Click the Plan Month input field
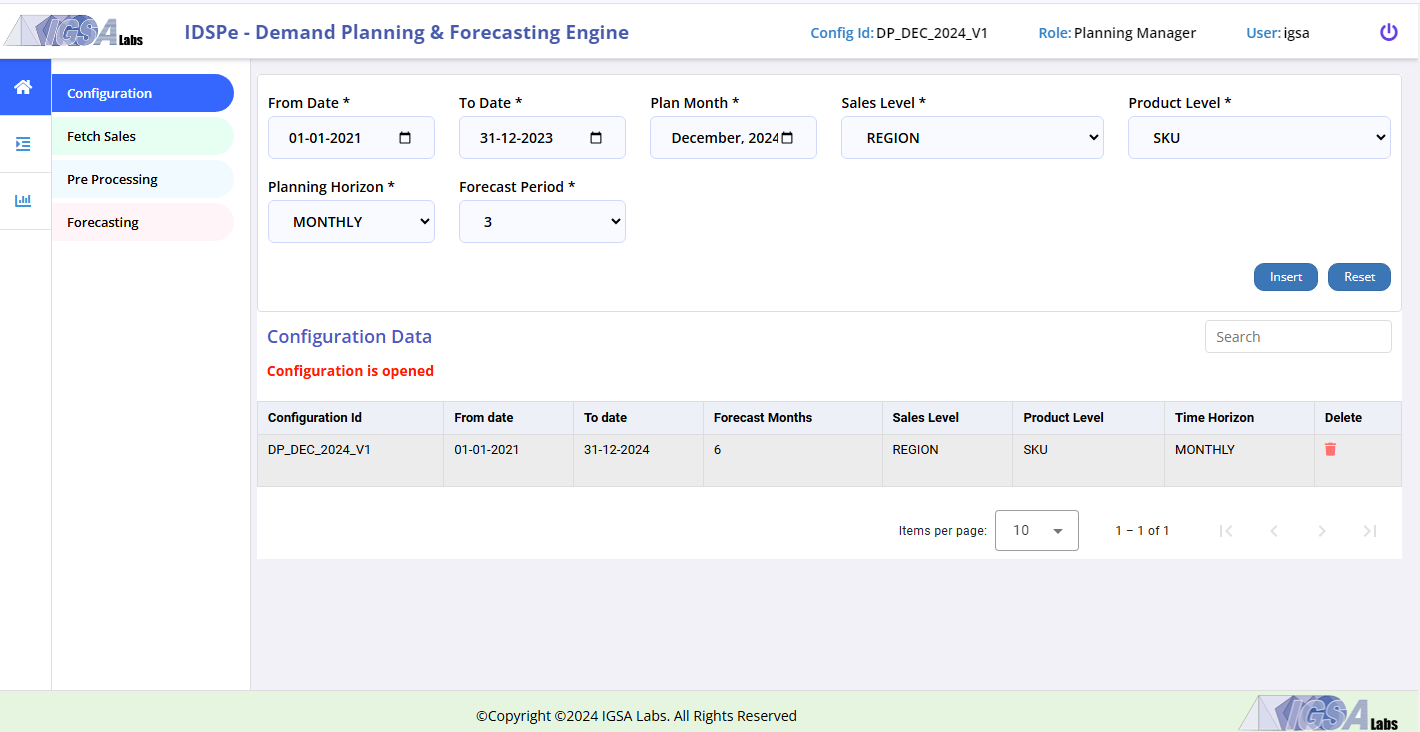Image resolution: width=1420 pixels, height=732 pixels. coord(733,138)
